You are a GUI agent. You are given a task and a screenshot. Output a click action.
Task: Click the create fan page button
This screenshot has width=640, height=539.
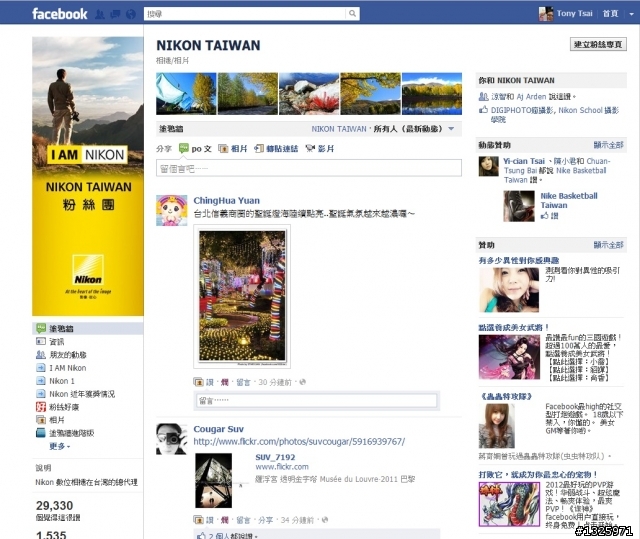coord(598,44)
